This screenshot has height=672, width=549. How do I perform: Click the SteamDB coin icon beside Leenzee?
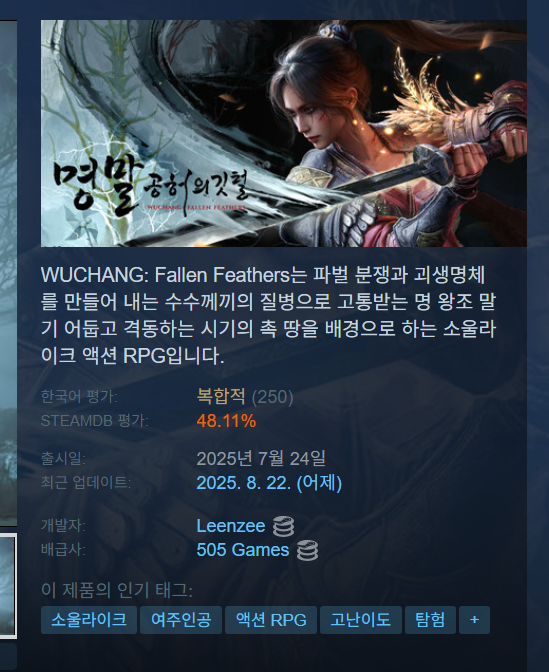click(x=283, y=526)
